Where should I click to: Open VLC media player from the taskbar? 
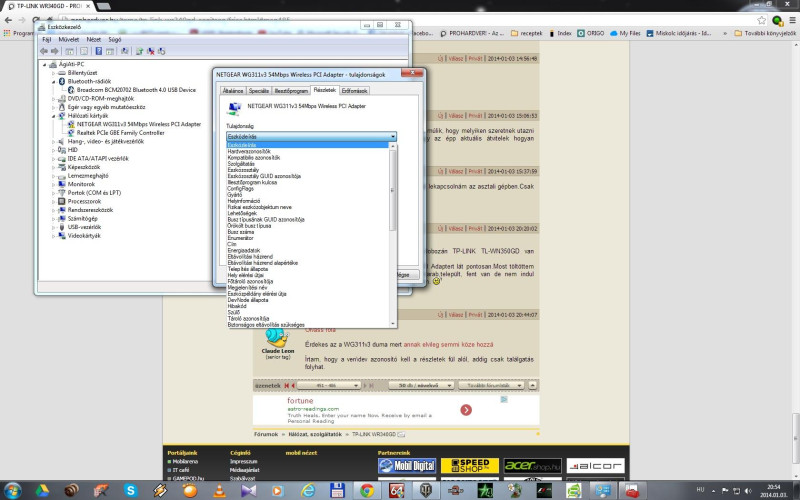[x=219, y=491]
